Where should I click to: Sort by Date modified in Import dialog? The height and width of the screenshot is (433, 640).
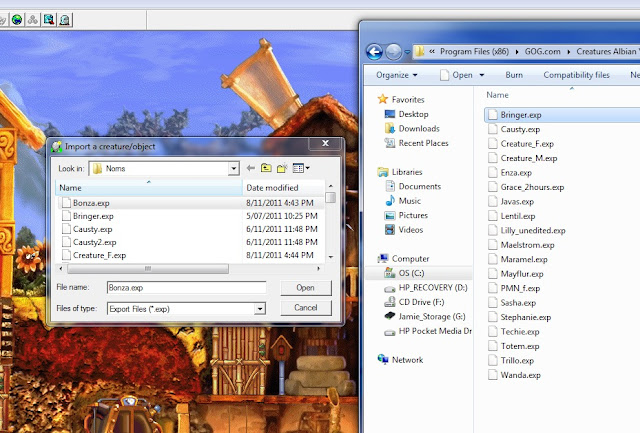(283, 188)
